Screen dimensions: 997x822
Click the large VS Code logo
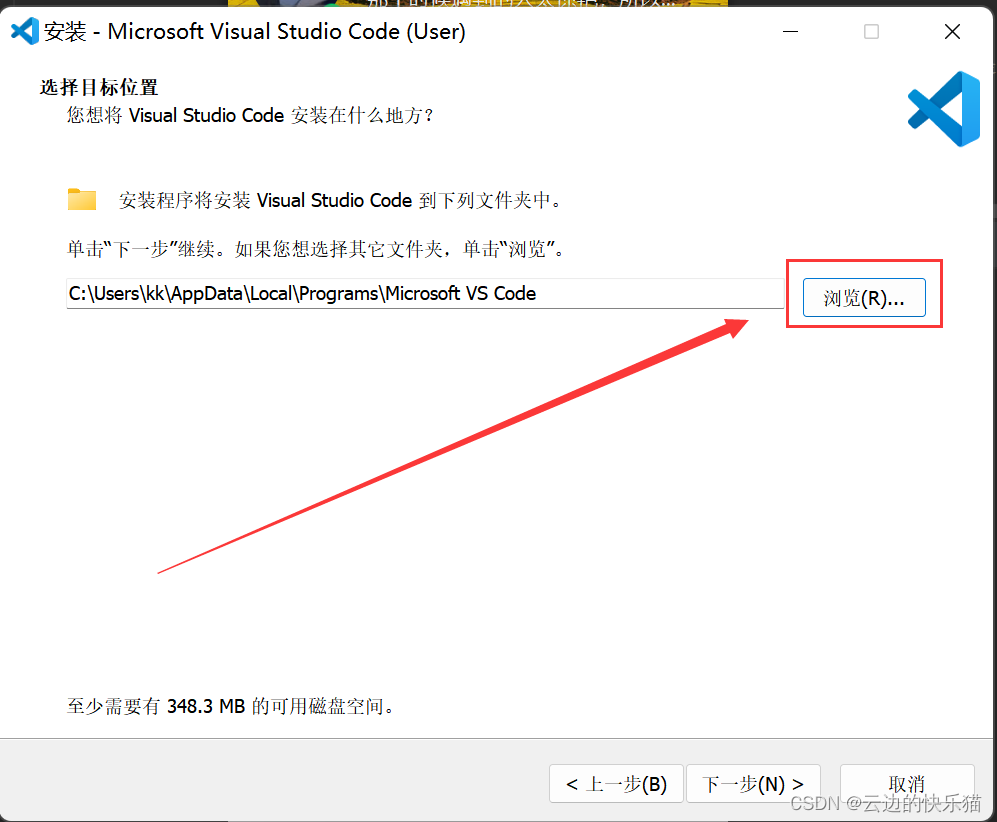click(944, 109)
